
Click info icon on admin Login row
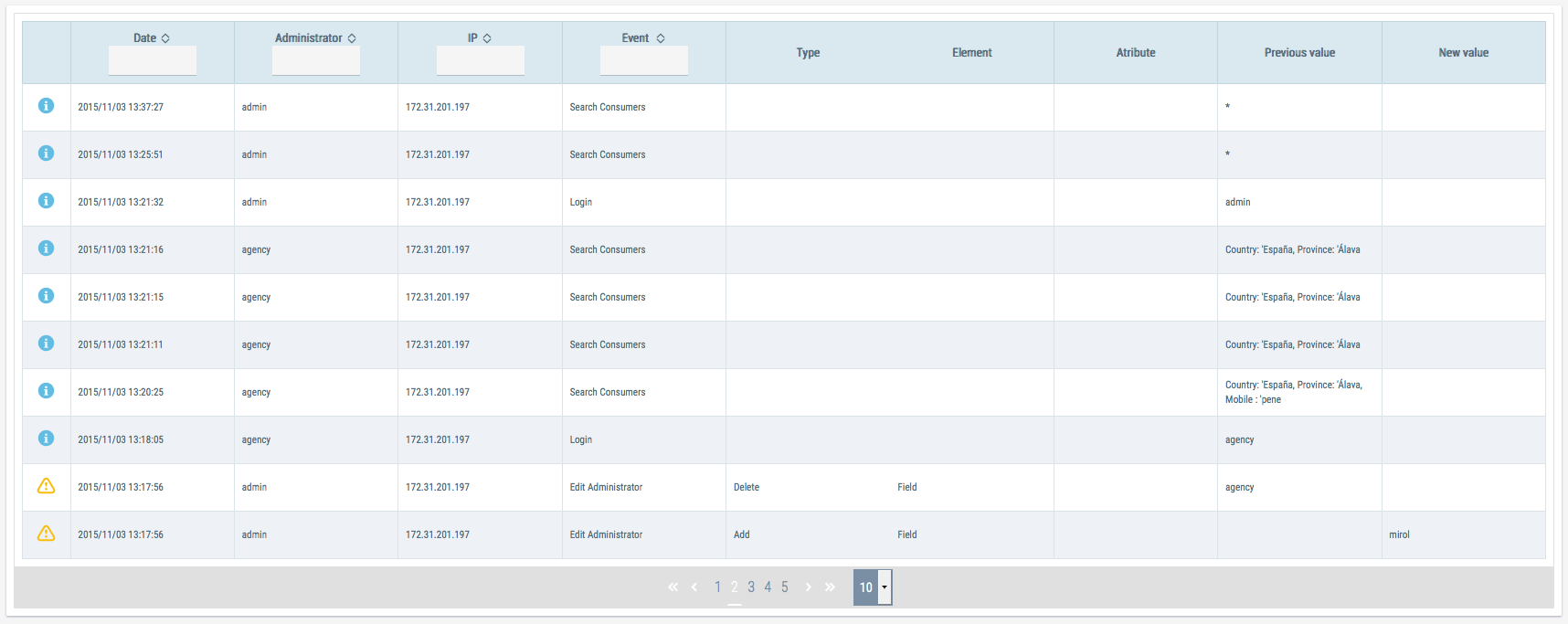pos(46,201)
